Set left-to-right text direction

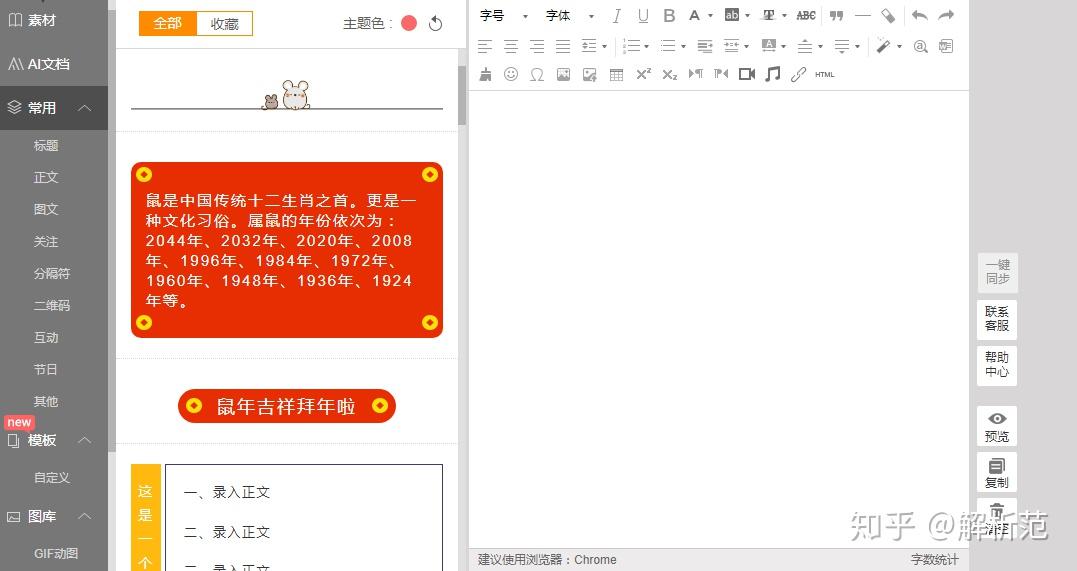pos(696,74)
